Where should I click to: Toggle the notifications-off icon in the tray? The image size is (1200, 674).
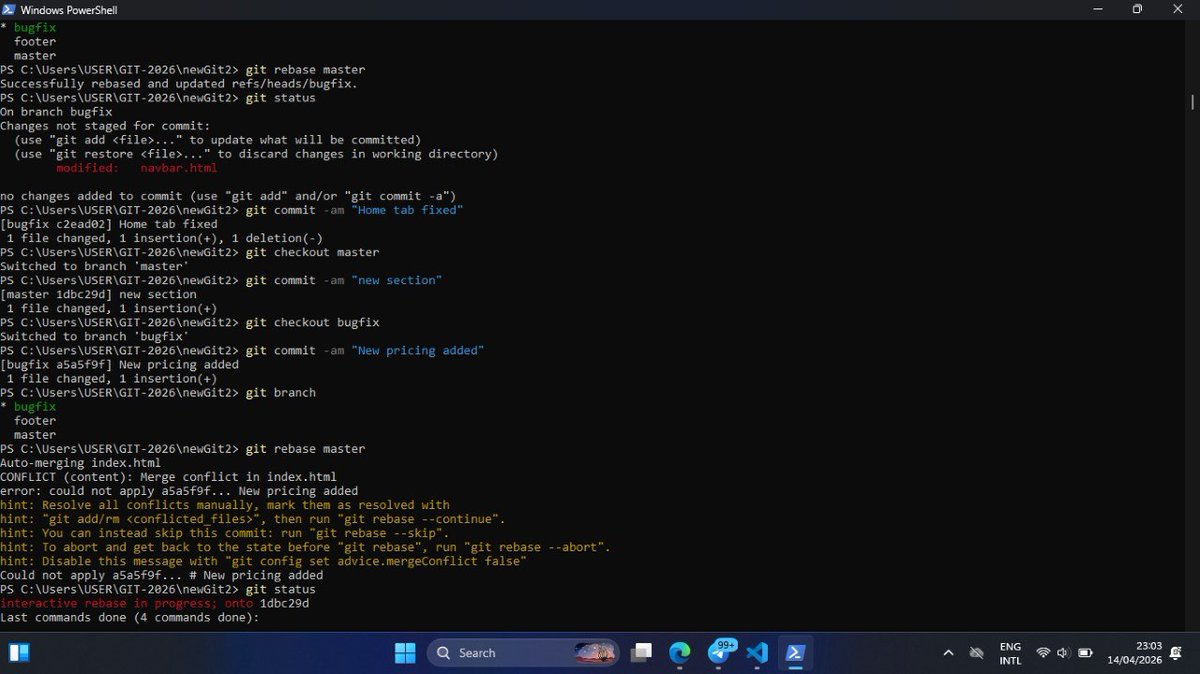976,652
